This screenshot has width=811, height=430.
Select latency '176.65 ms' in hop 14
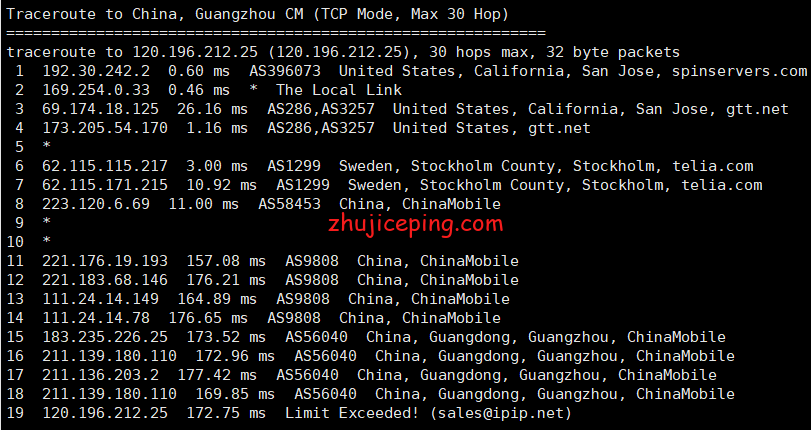pyautogui.click(x=208, y=318)
